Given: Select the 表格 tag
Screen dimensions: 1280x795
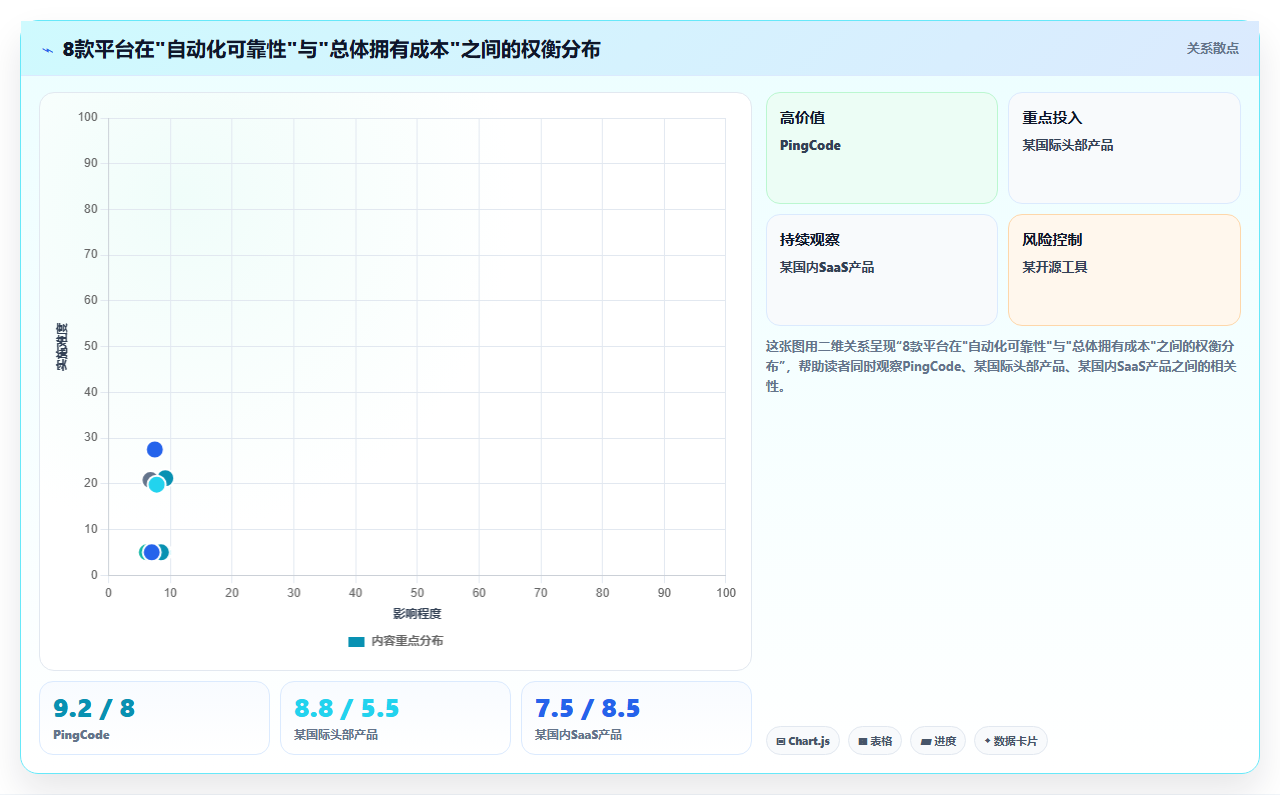Looking at the screenshot, I should click(875, 741).
